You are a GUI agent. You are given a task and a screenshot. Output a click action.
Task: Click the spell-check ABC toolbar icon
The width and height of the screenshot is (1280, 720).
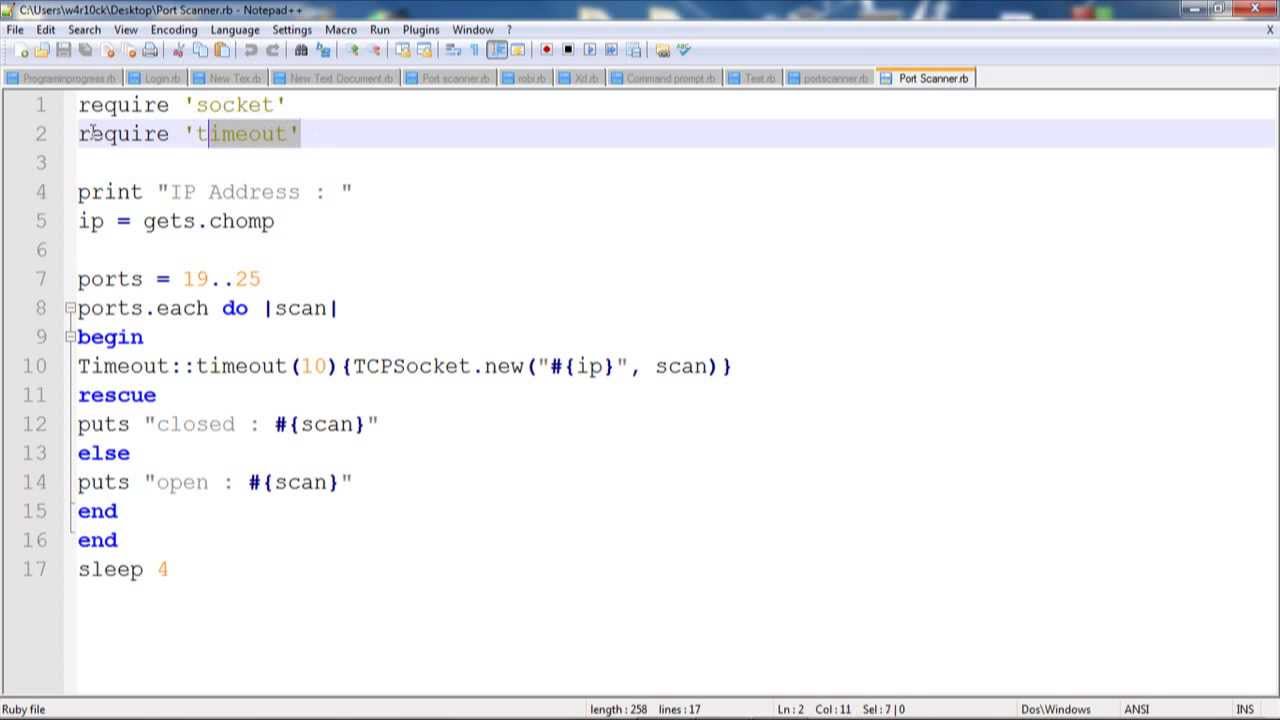[684, 50]
